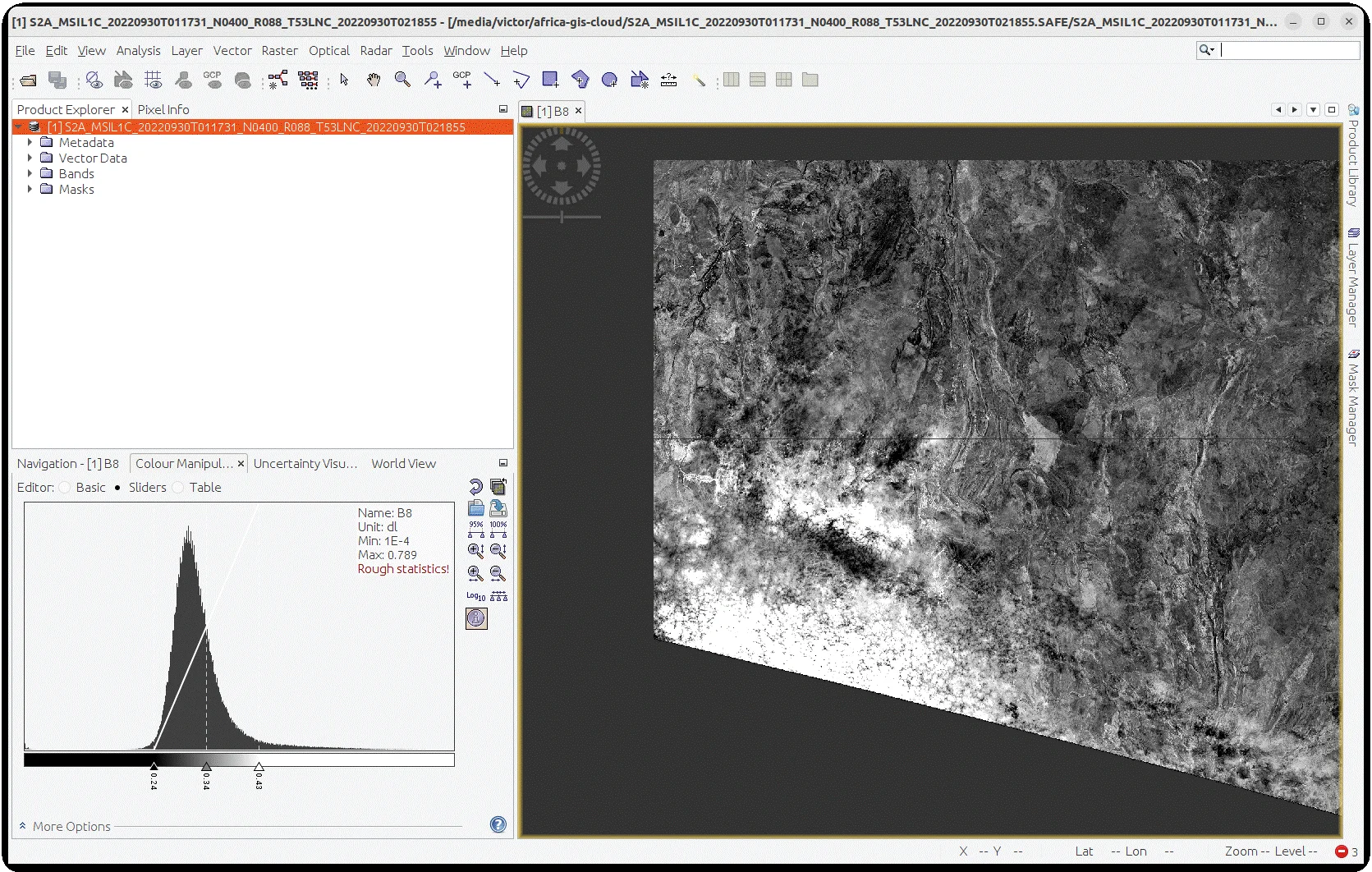Image resolution: width=1372 pixels, height=872 pixels.
Task: Reset the colour palette to defaults
Action: [x=475, y=487]
